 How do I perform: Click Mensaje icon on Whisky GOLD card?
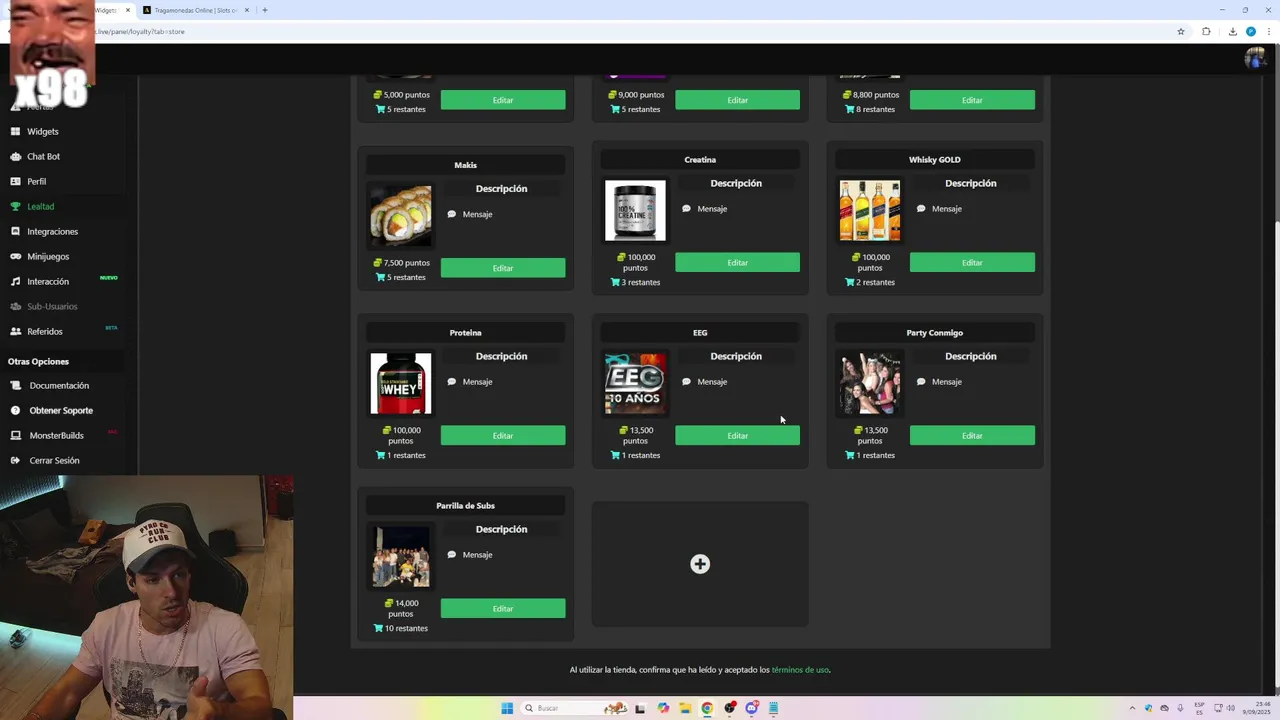click(921, 209)
